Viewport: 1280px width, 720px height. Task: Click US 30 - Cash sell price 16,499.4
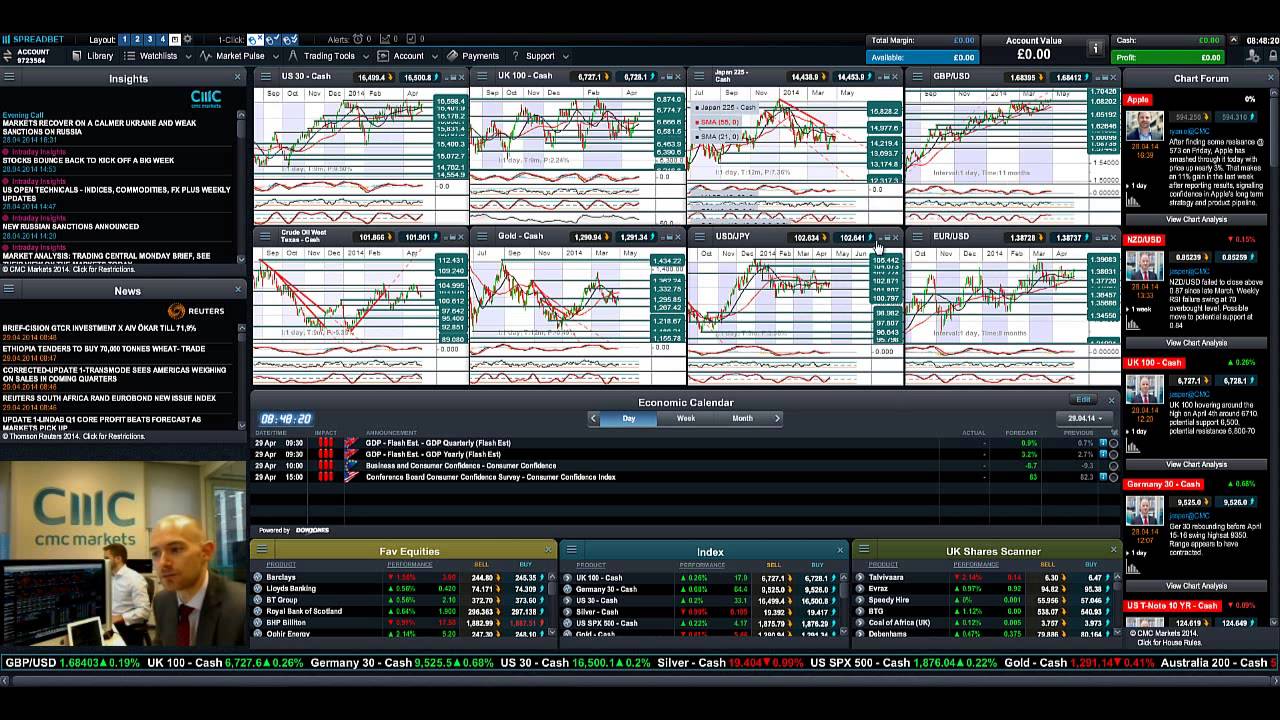click(374, 77)
